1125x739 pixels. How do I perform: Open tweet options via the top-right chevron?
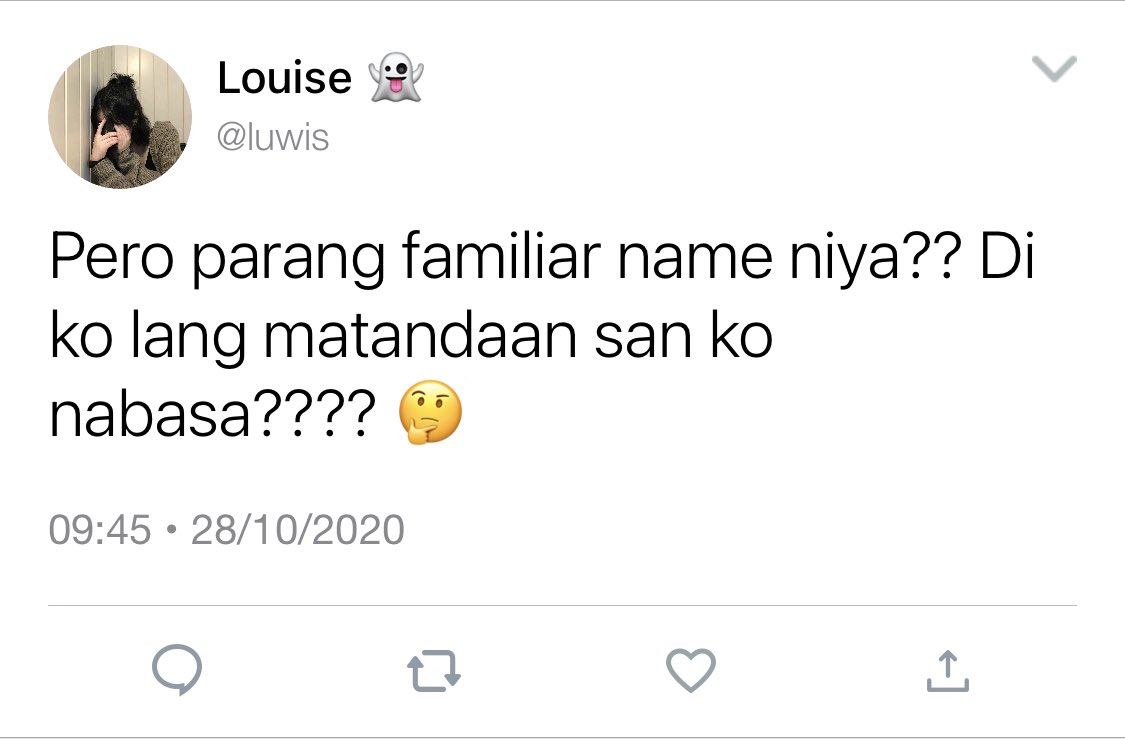1054,69
